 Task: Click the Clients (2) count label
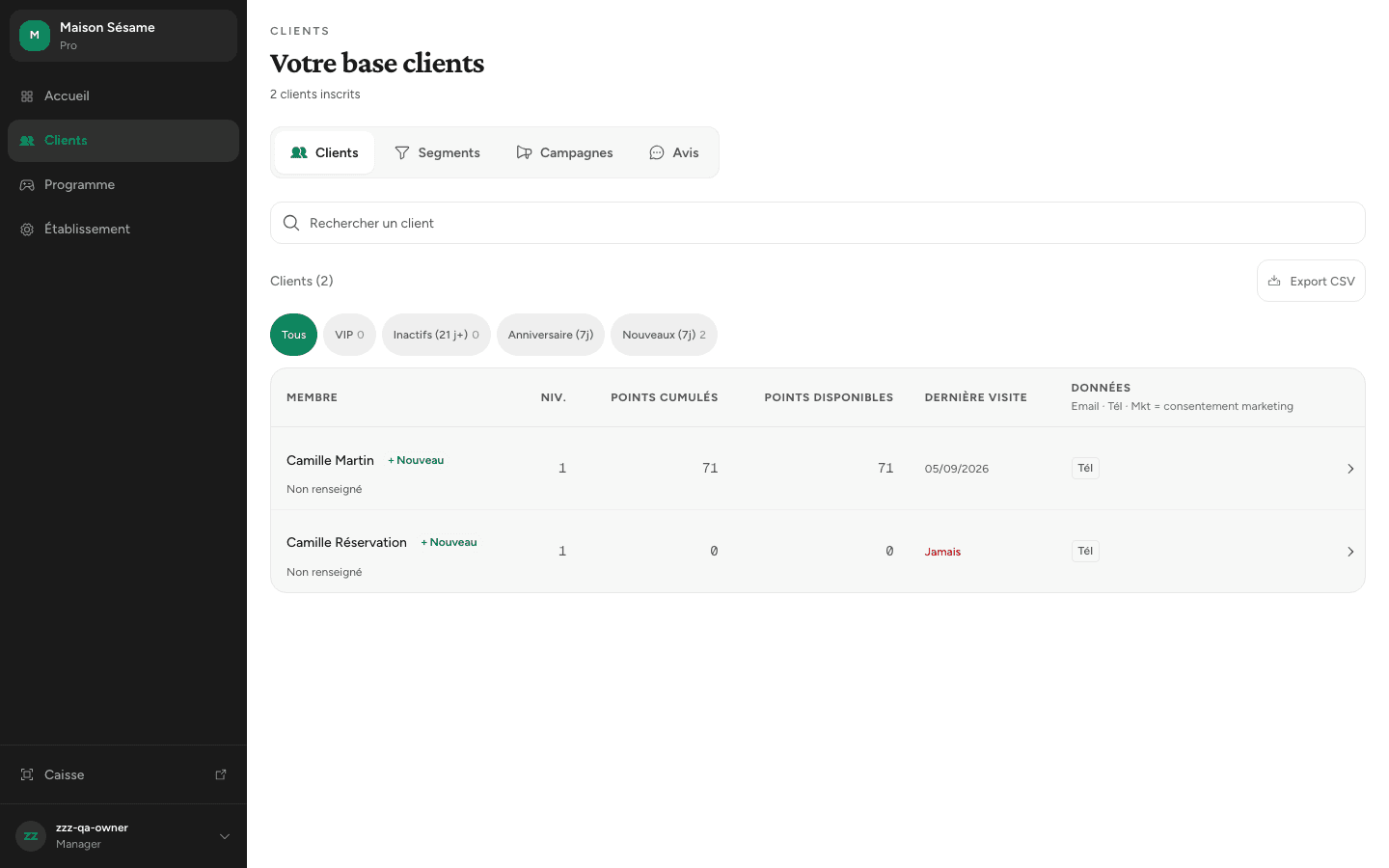click(x=302, y=281)
